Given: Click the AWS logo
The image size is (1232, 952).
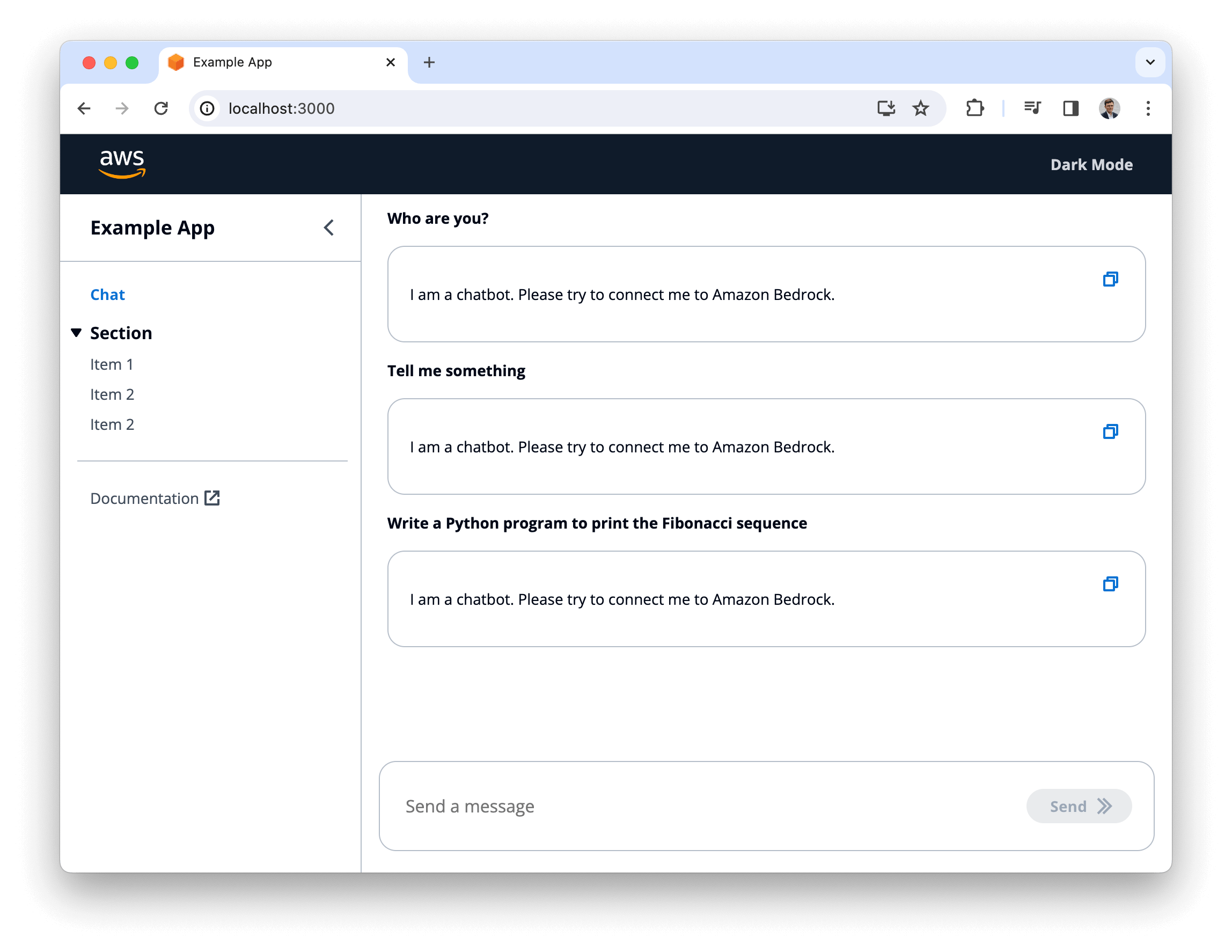Looking at the screenshot, I should point(122,164).
